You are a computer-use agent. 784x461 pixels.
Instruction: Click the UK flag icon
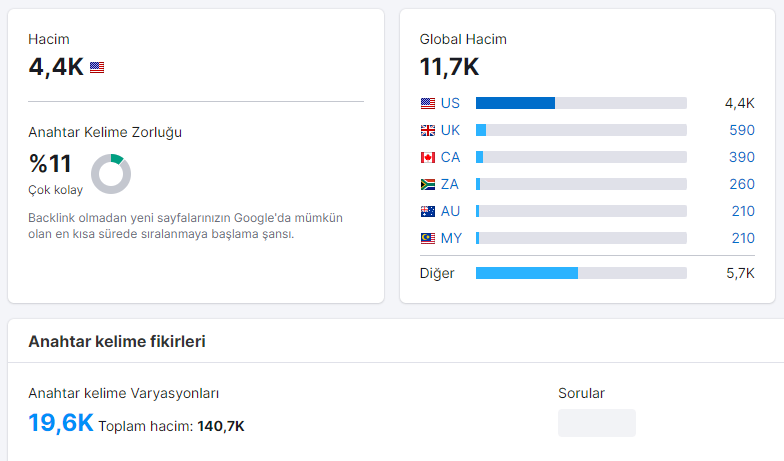[428, 130]
